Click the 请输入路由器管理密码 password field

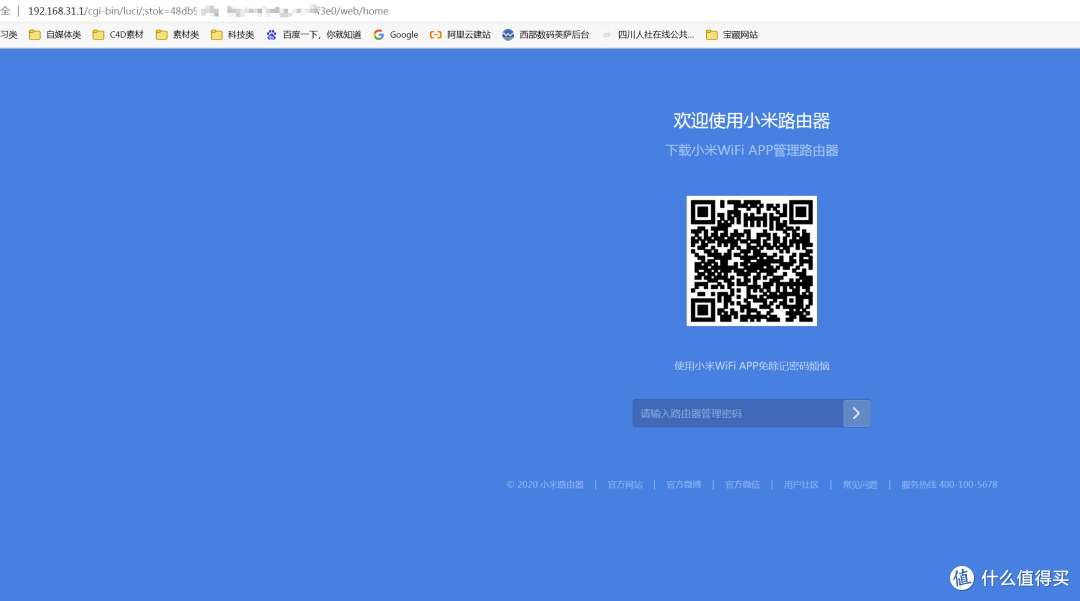(738, 413)
